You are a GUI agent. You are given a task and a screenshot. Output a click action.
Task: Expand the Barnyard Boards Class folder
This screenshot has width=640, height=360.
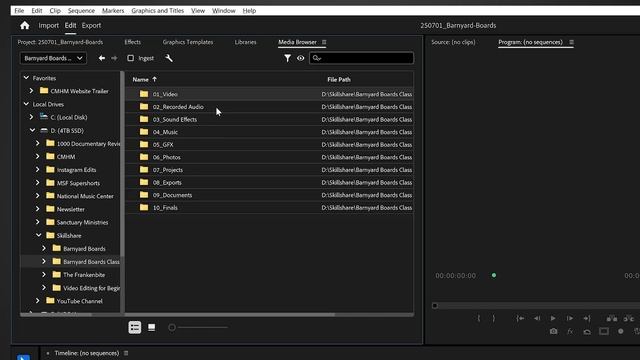[44, 261]
